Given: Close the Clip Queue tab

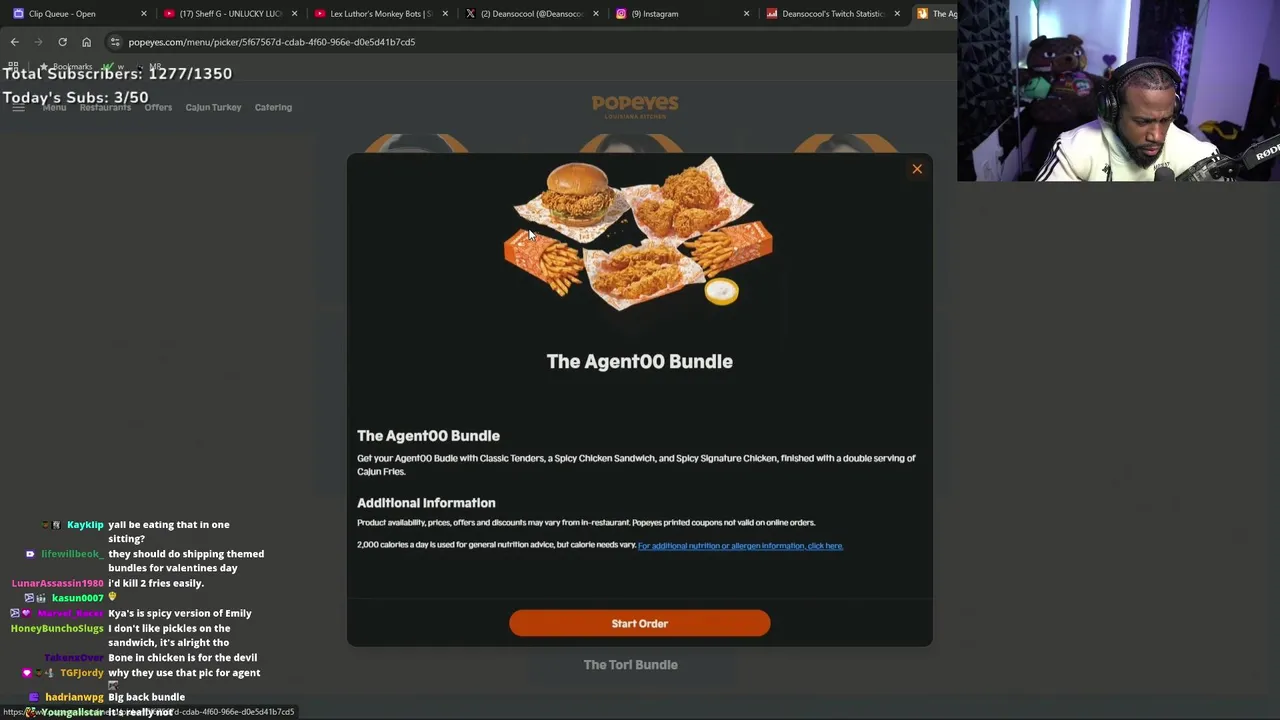Looking at the screenshot, I should click(144, 14).
